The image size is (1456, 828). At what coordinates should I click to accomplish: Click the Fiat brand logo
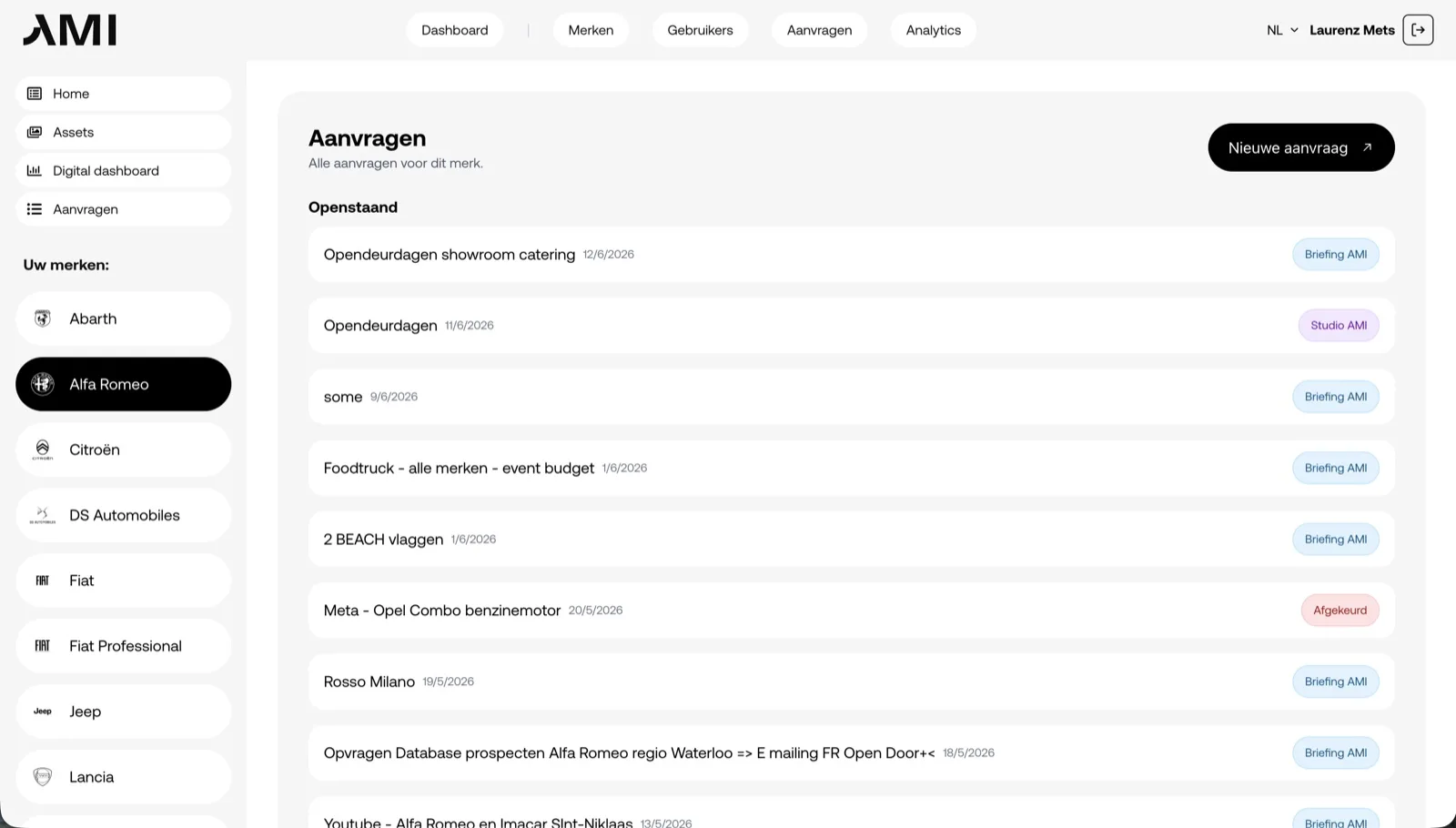[43, 581]
